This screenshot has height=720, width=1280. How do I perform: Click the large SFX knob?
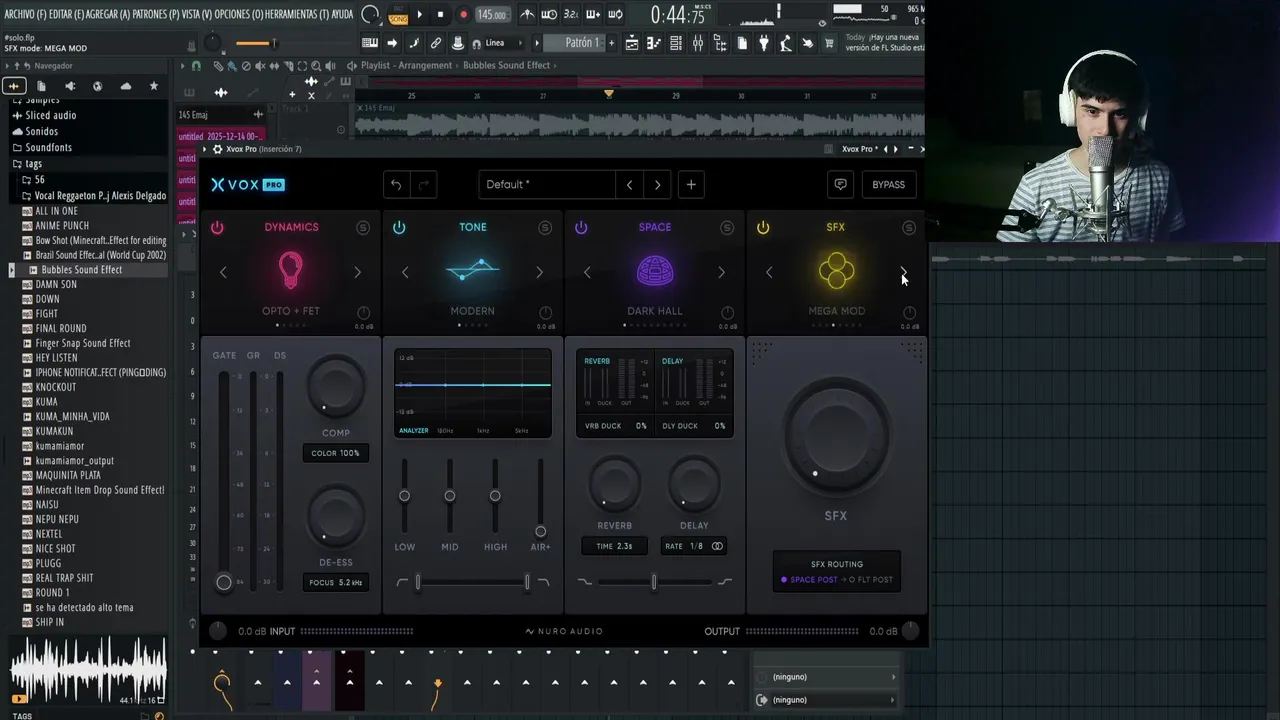point(836,437)
